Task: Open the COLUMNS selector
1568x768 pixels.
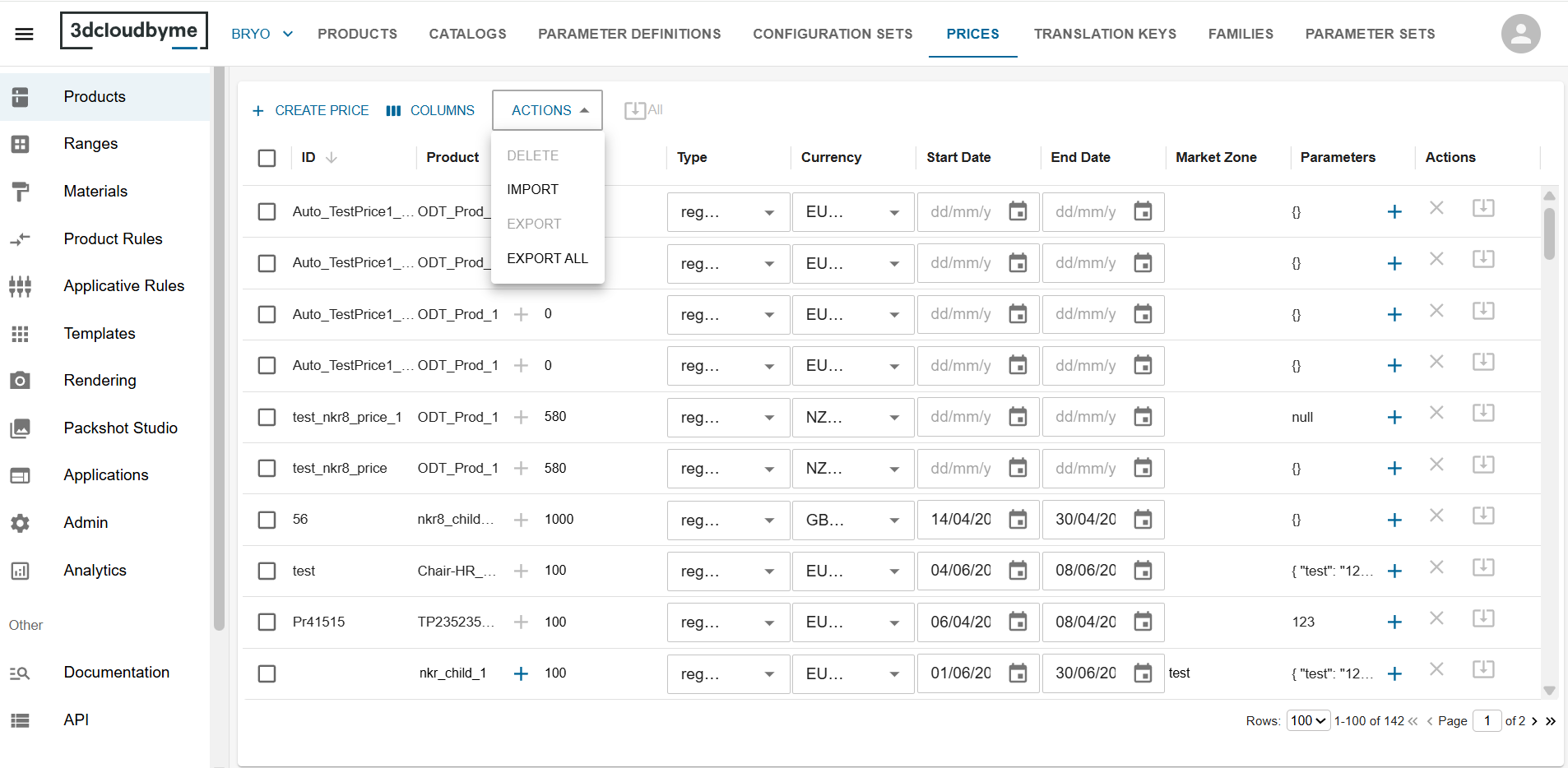Action: click(430, 110)
